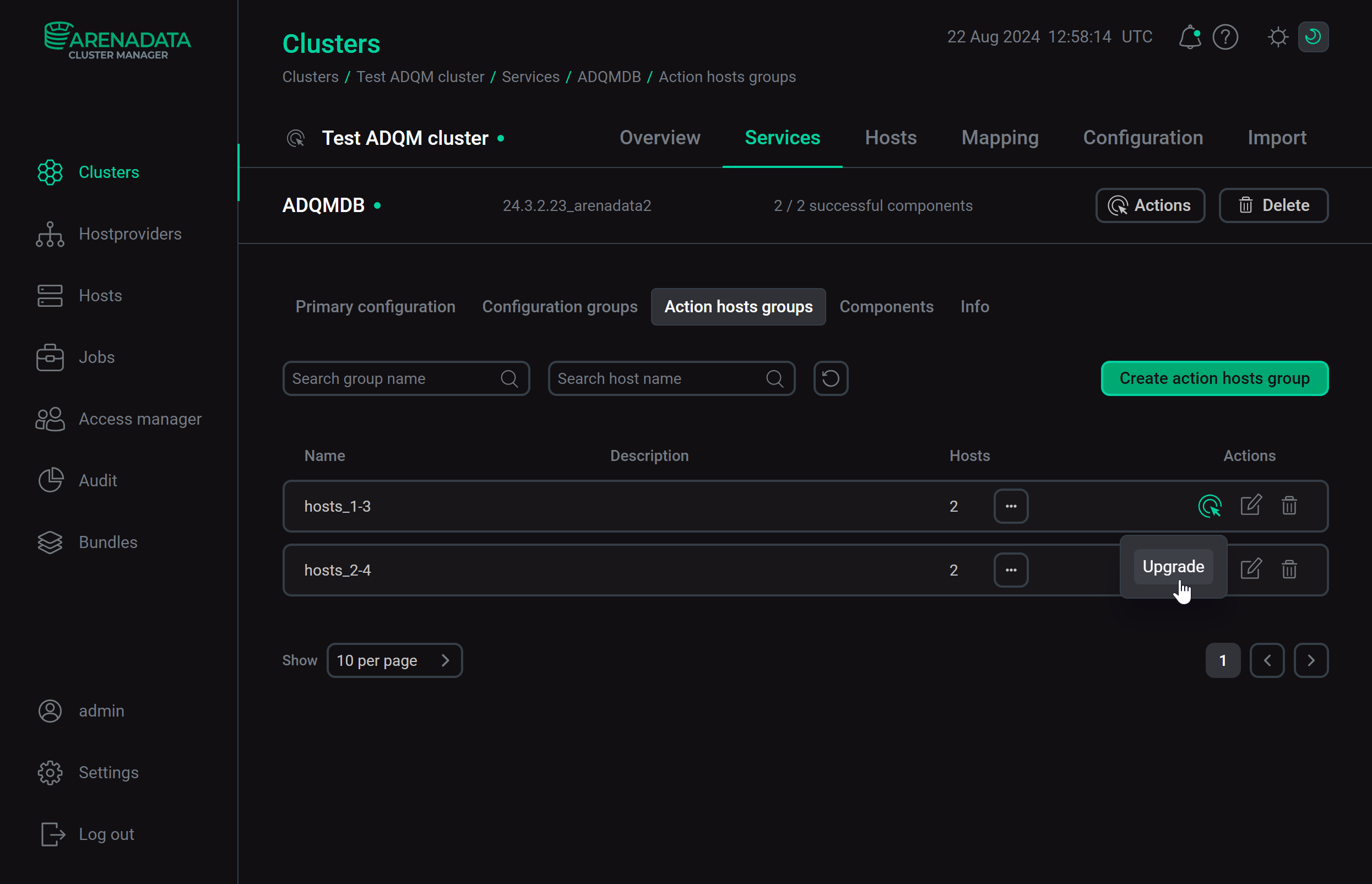Delete the hosts_1-3 group
The height and width of the screenshot is (884, 1372).
coord(1289,506)
